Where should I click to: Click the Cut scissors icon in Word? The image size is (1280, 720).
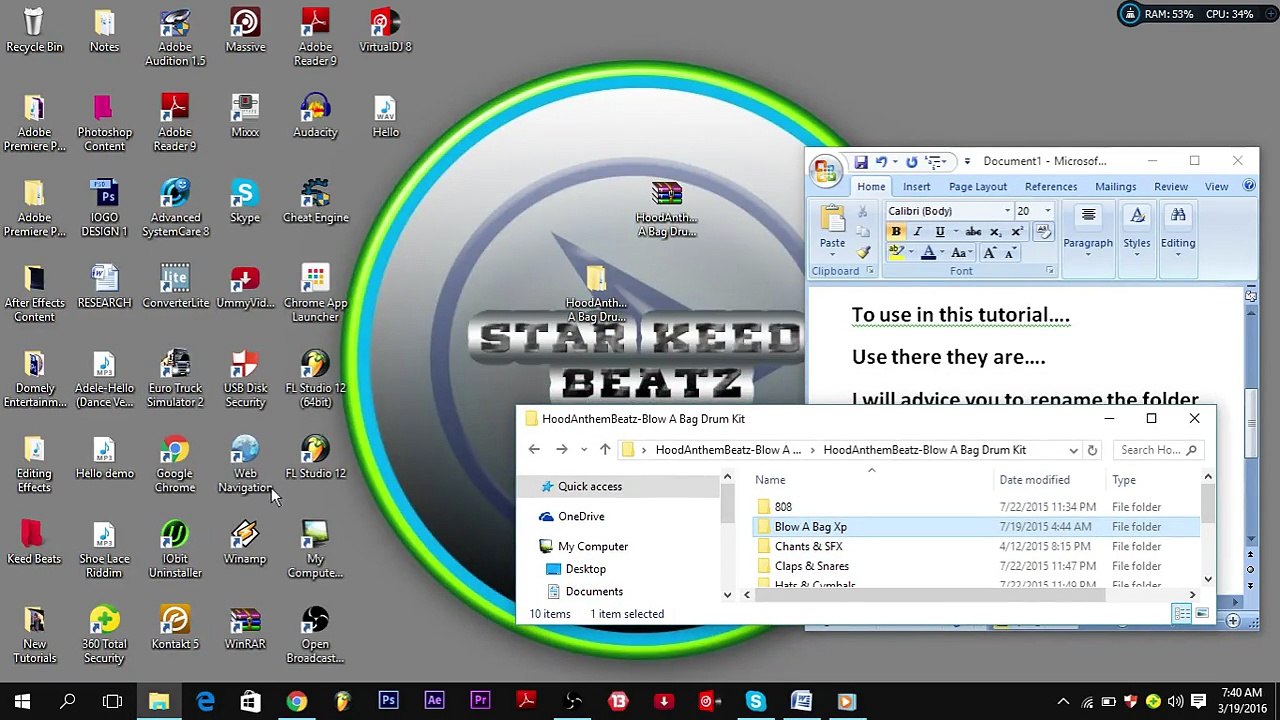pyautogui.click(x=864, y=212)
